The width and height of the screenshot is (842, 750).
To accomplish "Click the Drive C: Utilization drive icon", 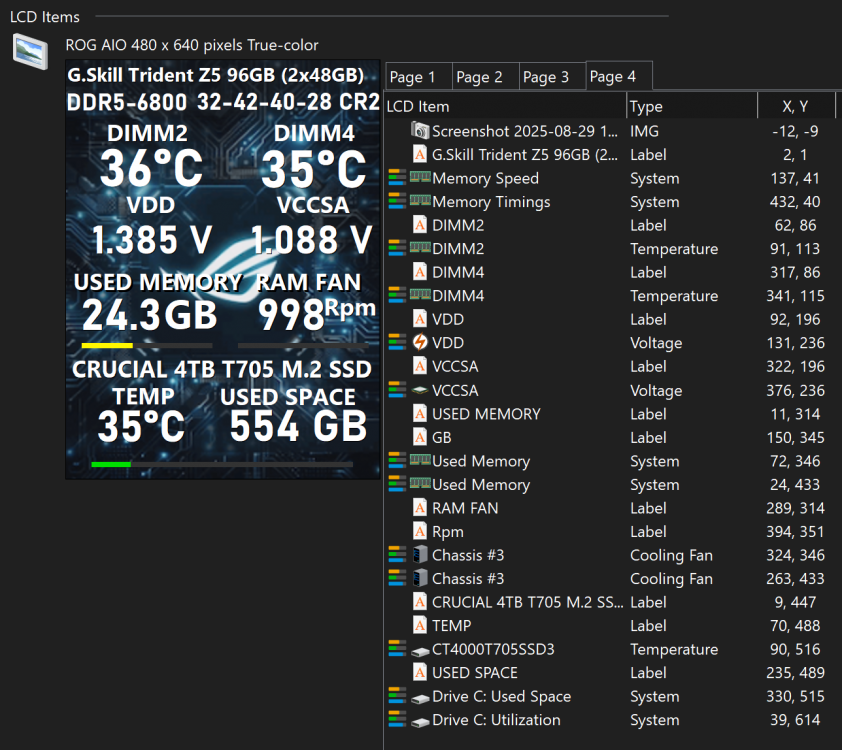I will click(420, 722).
